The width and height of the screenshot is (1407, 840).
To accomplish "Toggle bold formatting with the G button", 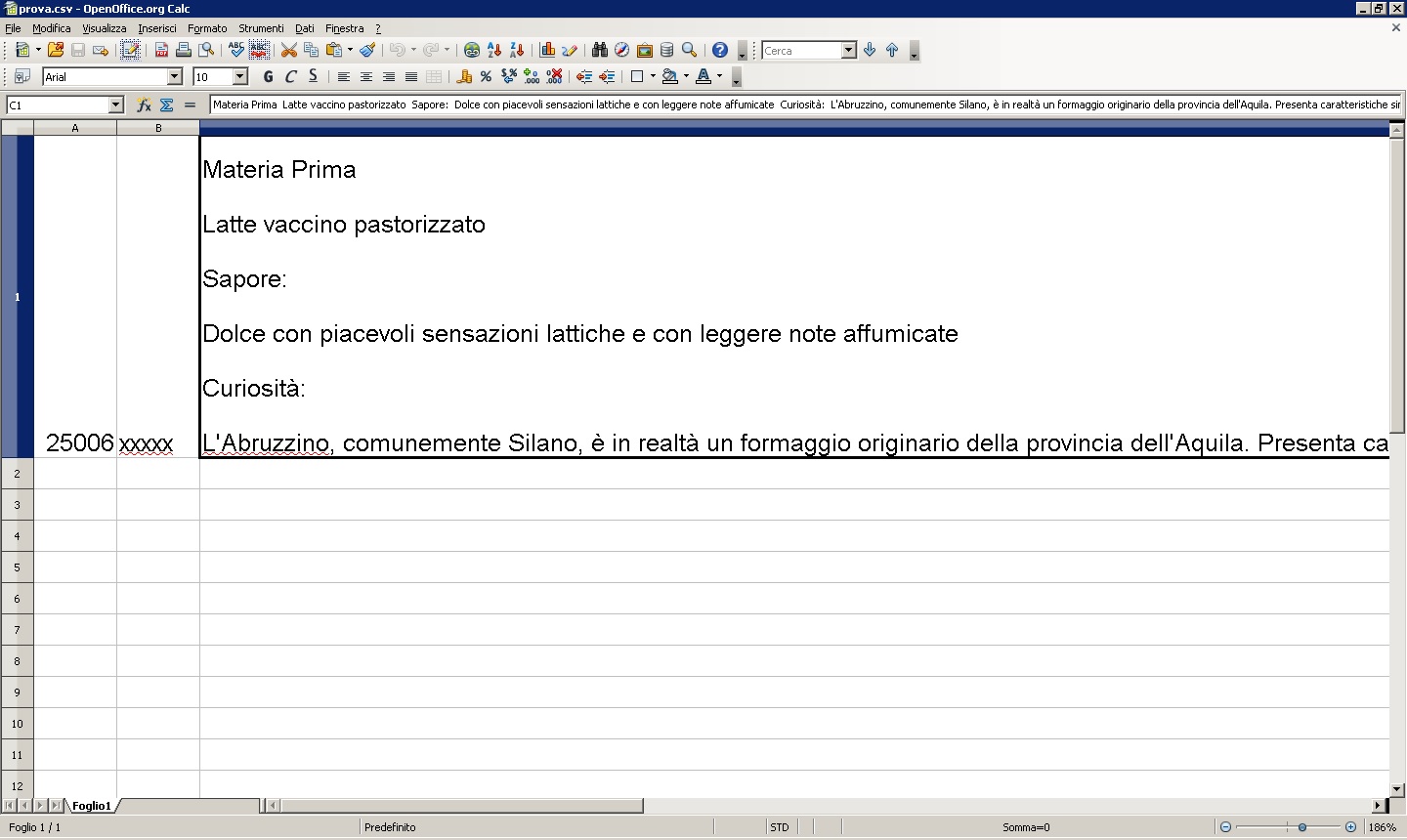I will coord(269,76).
